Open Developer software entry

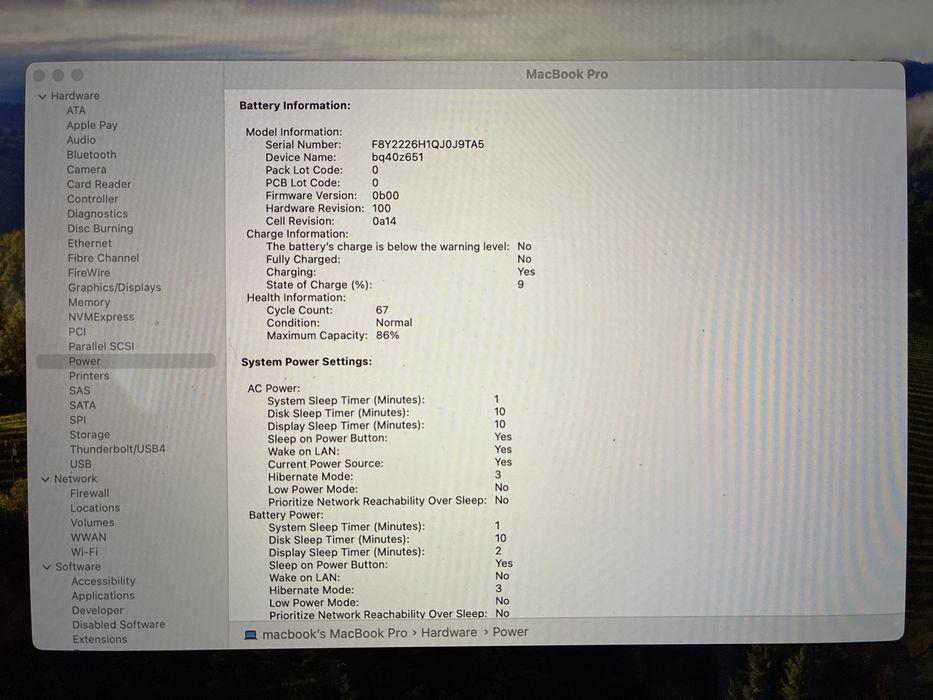(98, 611)
